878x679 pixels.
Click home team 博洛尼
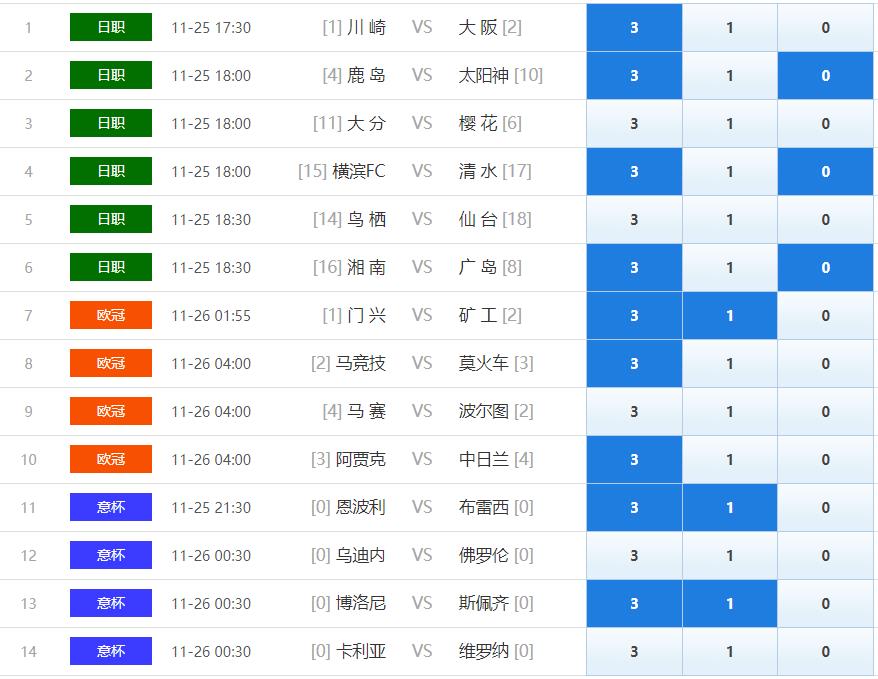[x=361, y=603]
